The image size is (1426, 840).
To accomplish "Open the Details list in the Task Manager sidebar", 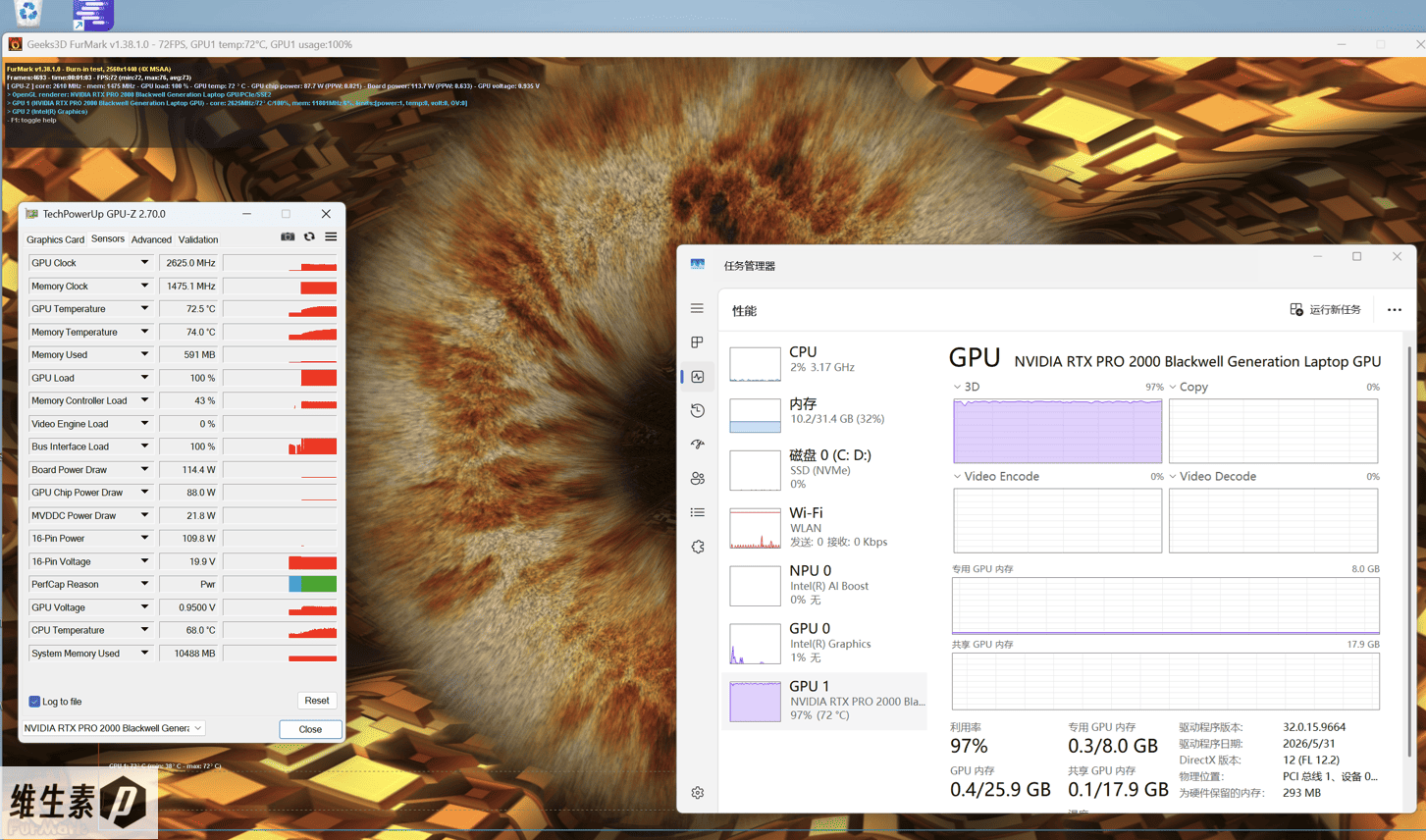I will (x=697, y=512).
